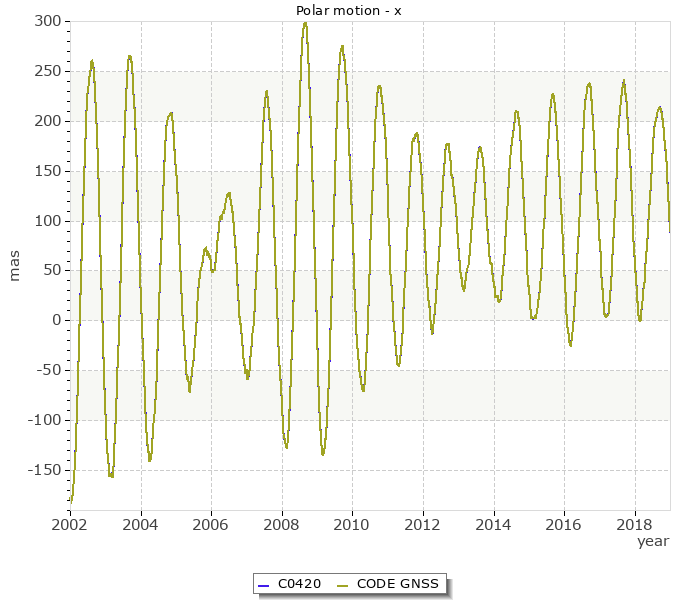Click the small curve peak just before 2006
The image size is (700, 600).
coord(205,249)
